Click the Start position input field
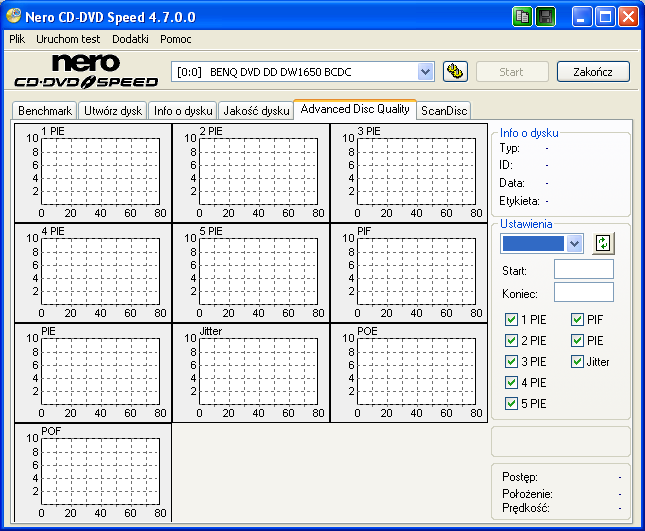 coord(584,269)
